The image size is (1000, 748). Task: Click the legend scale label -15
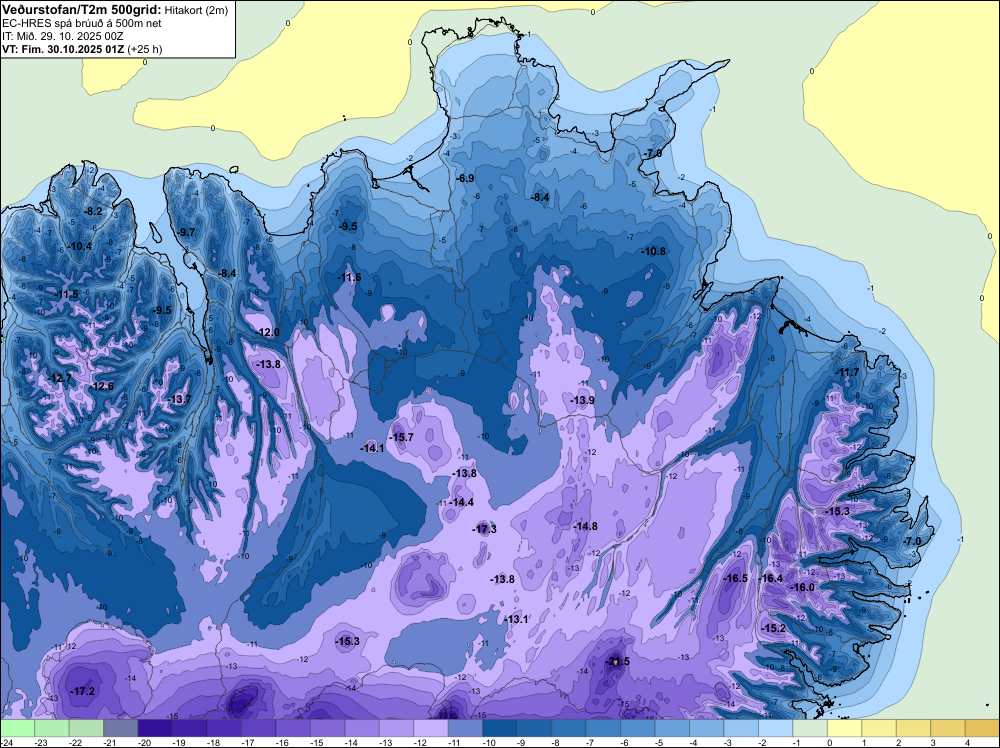tap(317, 742)
